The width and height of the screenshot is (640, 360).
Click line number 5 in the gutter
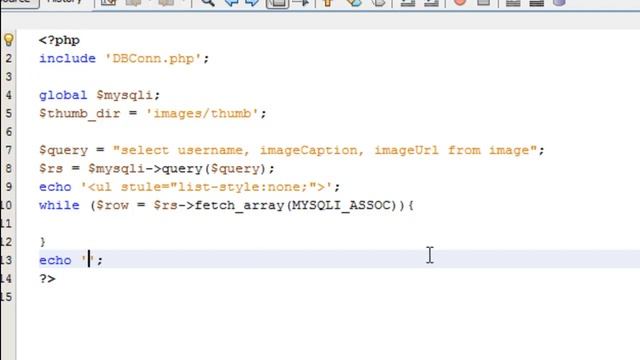click(x=9, y=113)
